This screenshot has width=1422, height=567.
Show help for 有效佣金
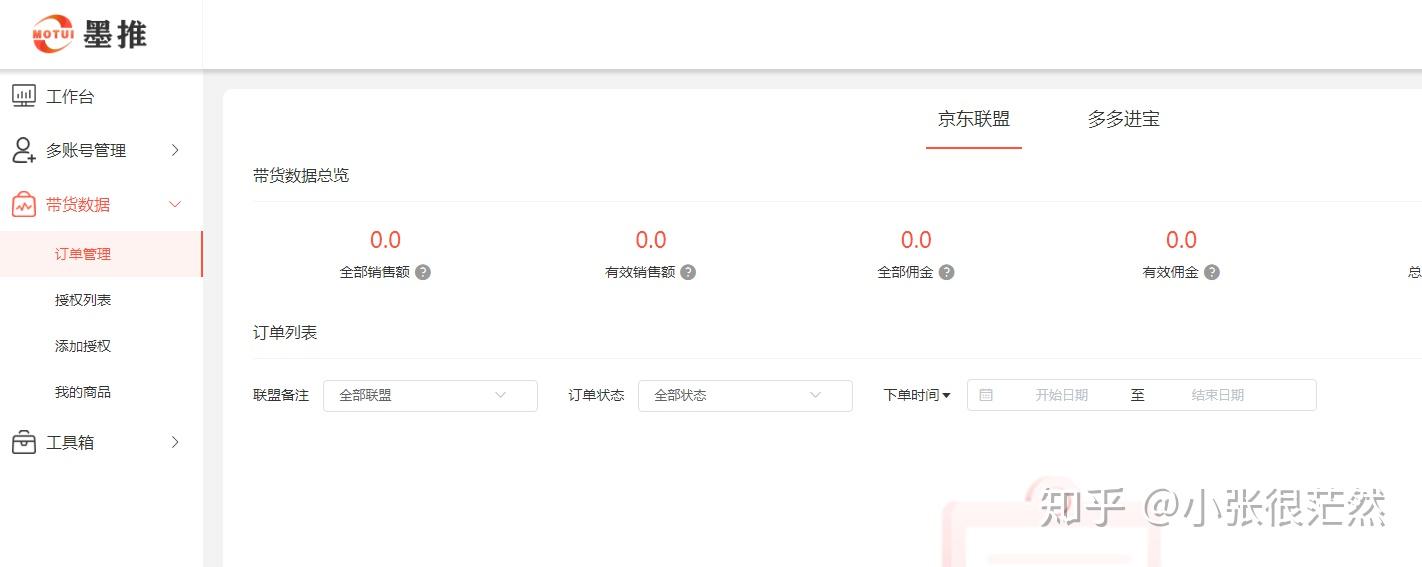(x=1212, y=272)
